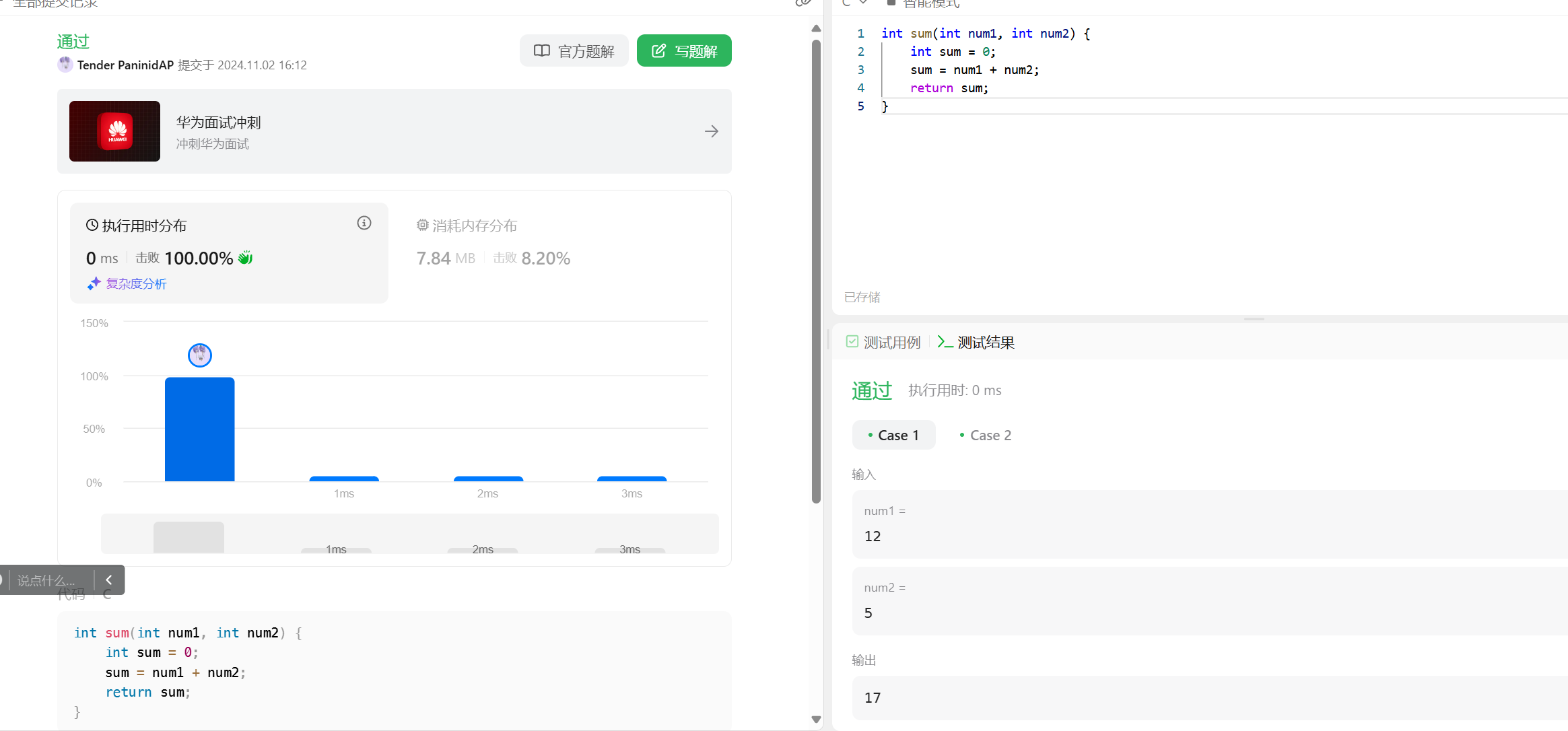Open 复杂度分析 complexity analysis link
This screenshot has height=731, width=1568.
[x=136, y=284]
